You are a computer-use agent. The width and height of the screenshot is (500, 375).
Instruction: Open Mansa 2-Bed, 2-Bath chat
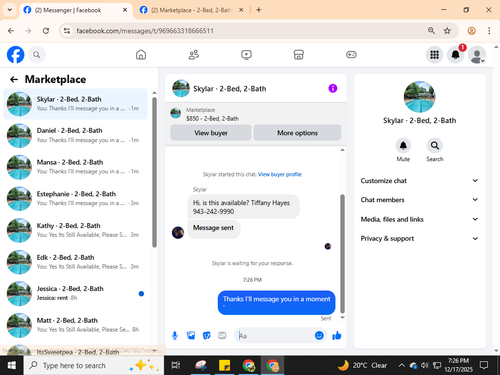(x=75, y=167)
